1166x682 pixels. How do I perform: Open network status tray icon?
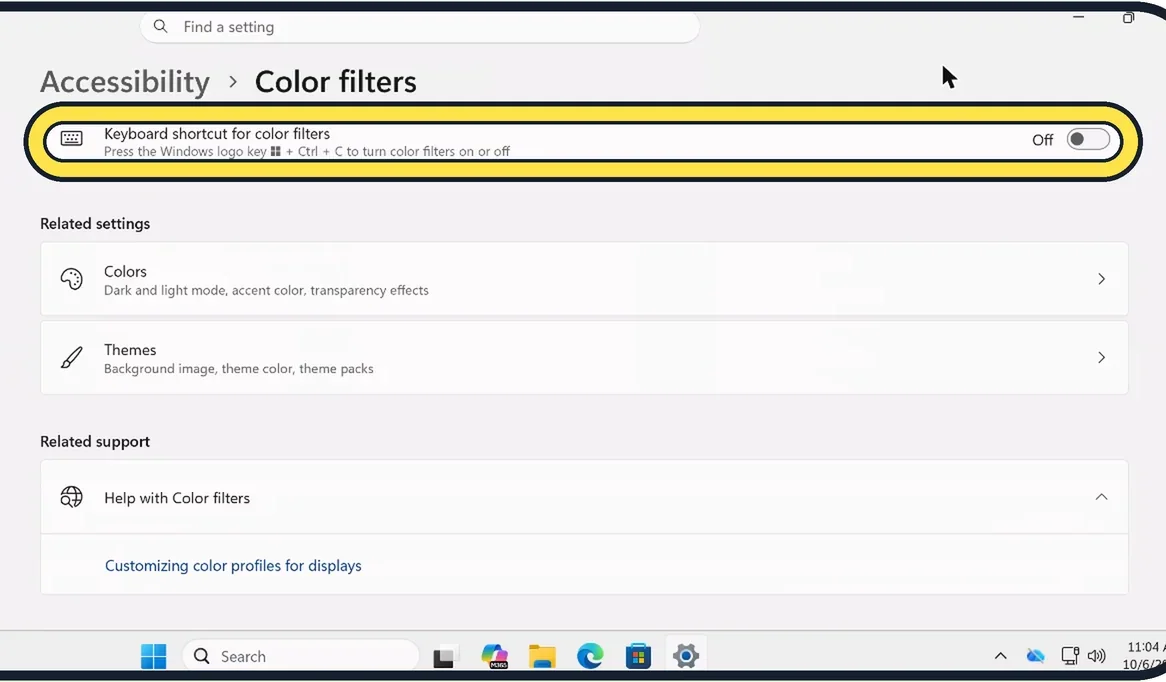(x=1070, y=655)
